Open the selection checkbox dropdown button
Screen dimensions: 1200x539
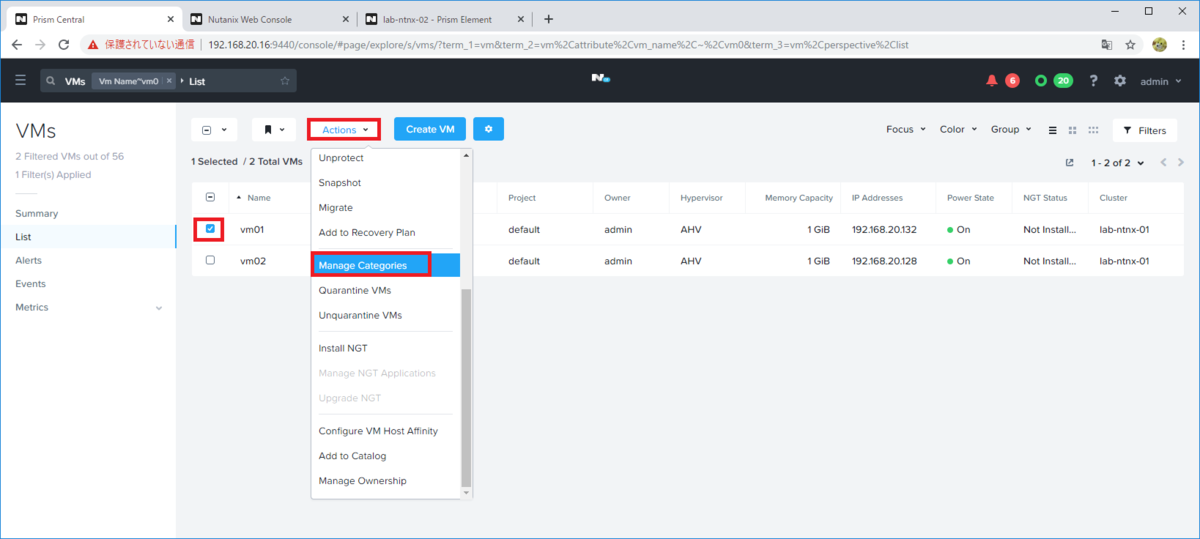tap(214, 130)
